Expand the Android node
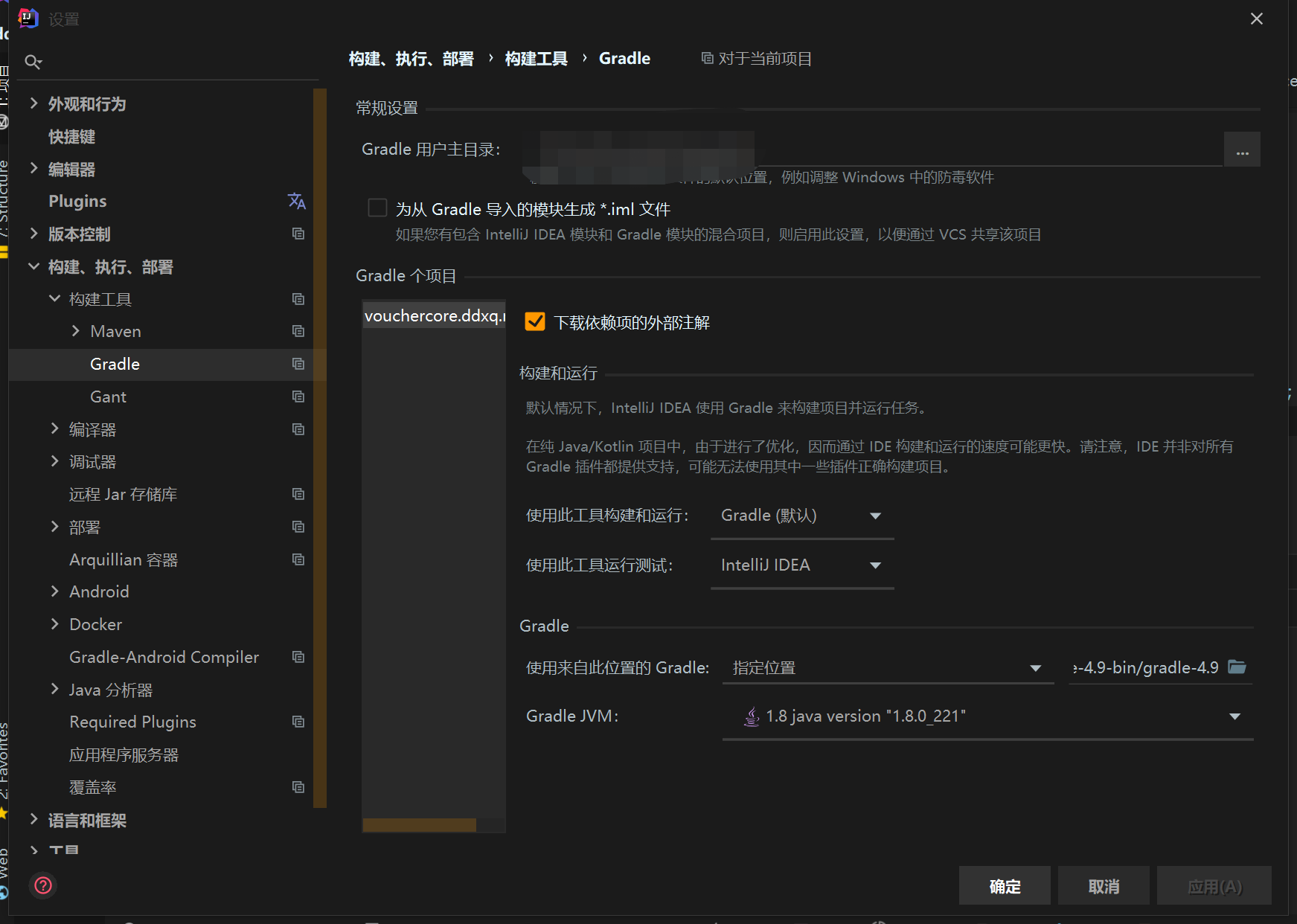The height and width of the screenshot is (924, 1297). tap(54, 591)
